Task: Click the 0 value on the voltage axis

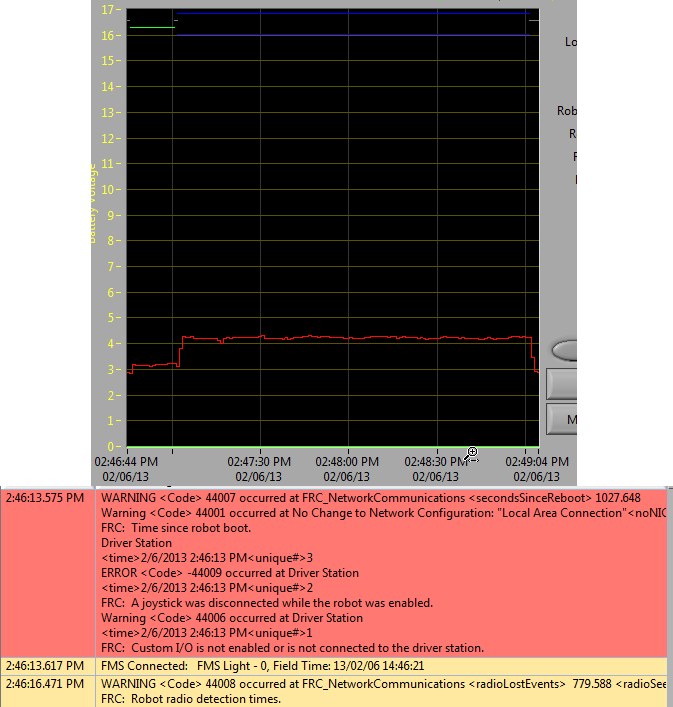Action: [x=111, y=446]
